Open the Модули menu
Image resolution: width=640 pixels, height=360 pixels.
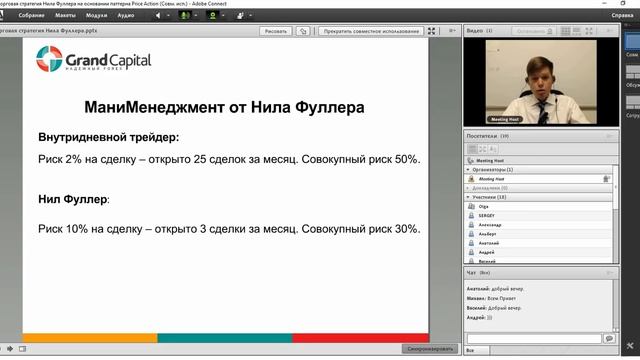pyautogui.click(x=96, y=16)
